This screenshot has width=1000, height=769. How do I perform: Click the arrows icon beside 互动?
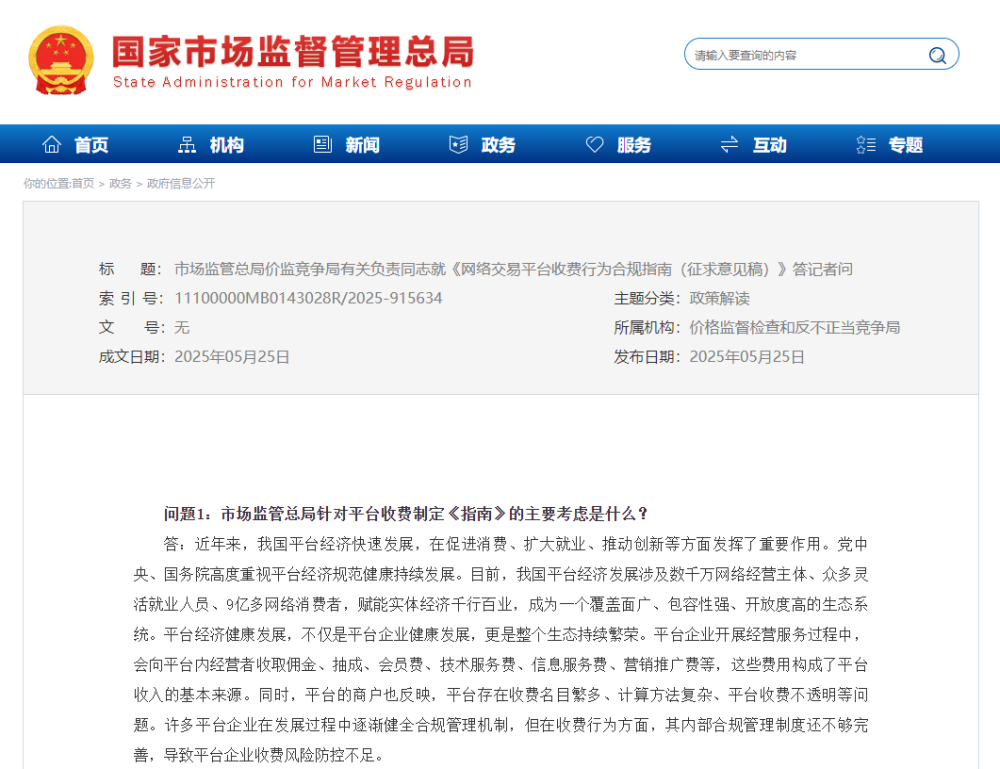pos(730,145)
